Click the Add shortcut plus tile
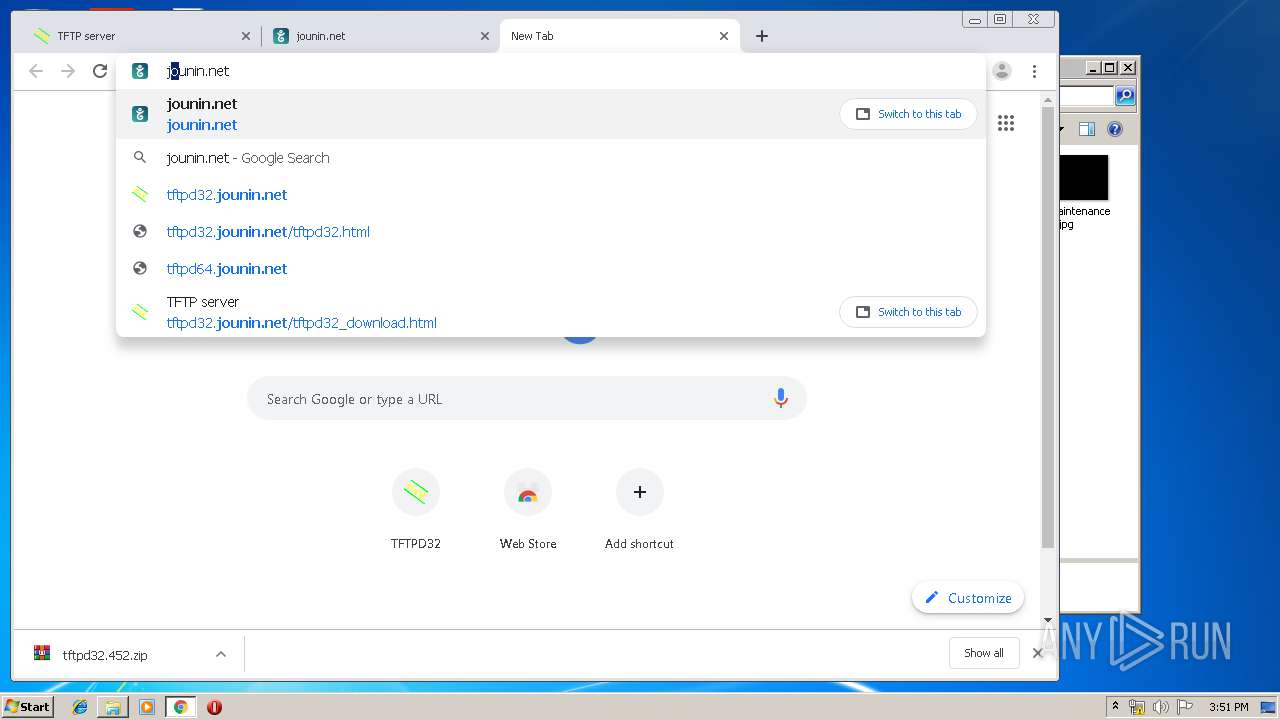 pyautogui.click(x=640, y=510)
